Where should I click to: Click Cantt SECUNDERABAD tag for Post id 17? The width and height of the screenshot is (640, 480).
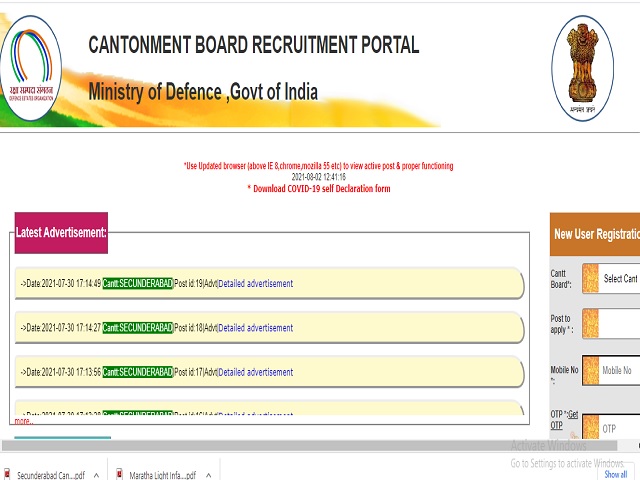[x=138, y=372]
